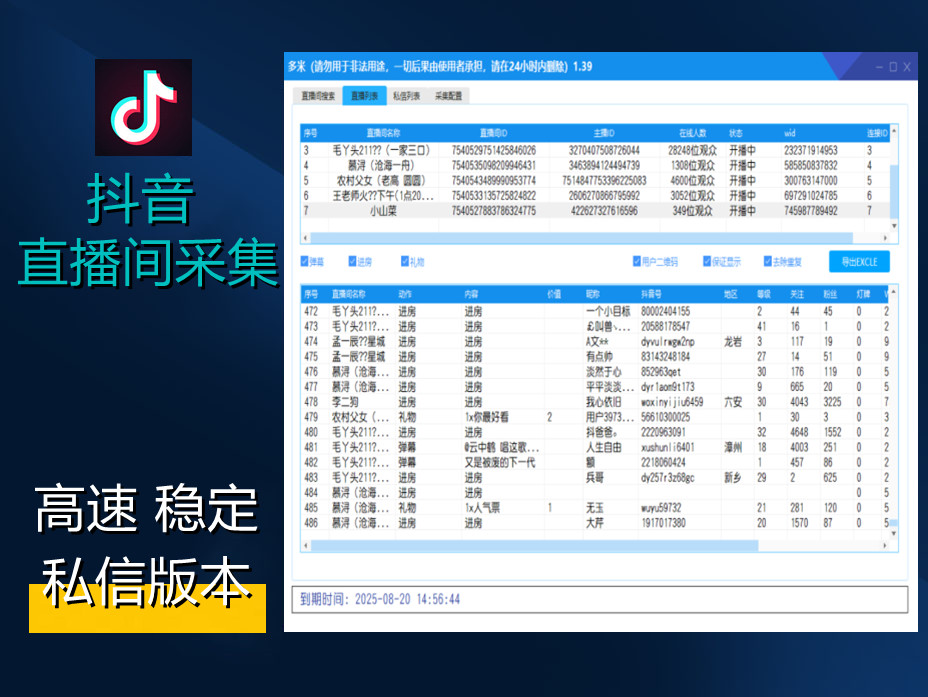
Task: Click gift content 1x人气票 in row 485
Action: (482, 508)
